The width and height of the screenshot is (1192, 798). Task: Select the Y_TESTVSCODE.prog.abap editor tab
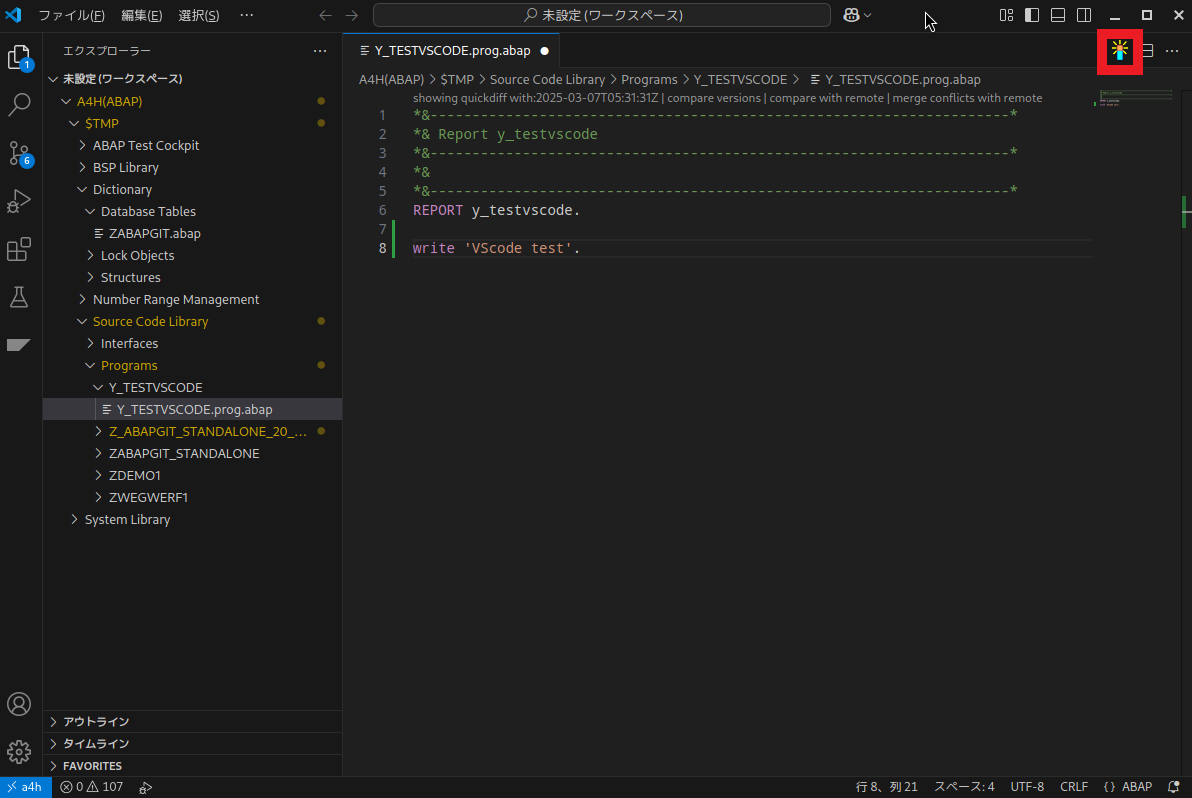pos(450,50)
